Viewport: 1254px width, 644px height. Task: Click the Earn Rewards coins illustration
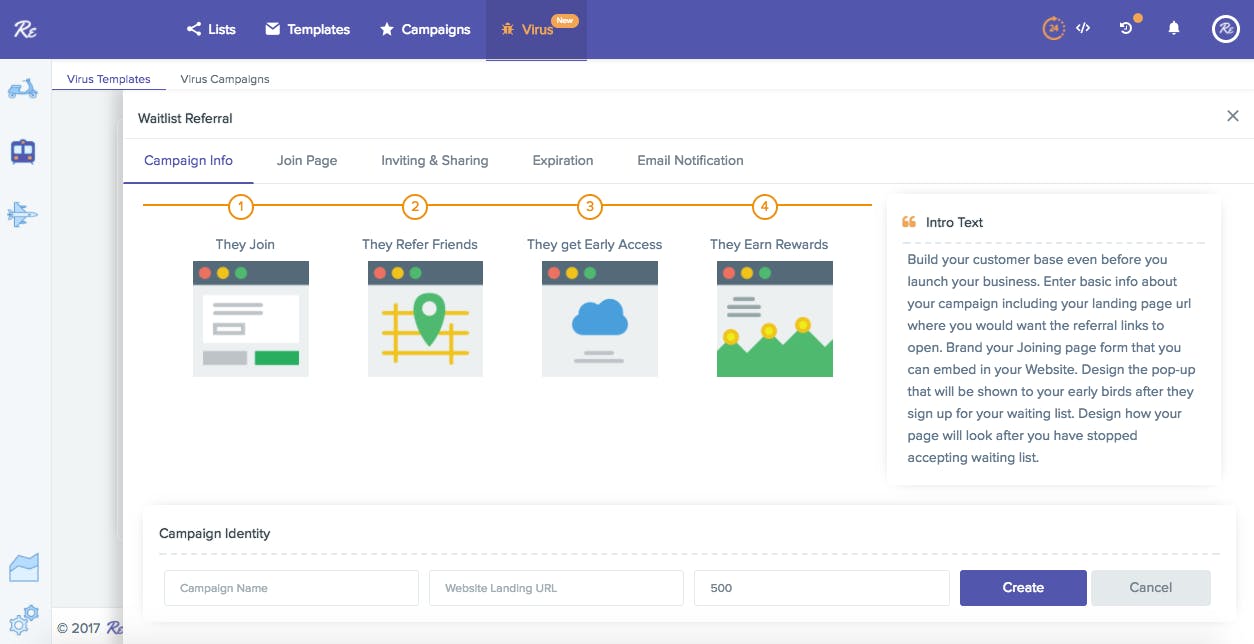tap(775, 319)
